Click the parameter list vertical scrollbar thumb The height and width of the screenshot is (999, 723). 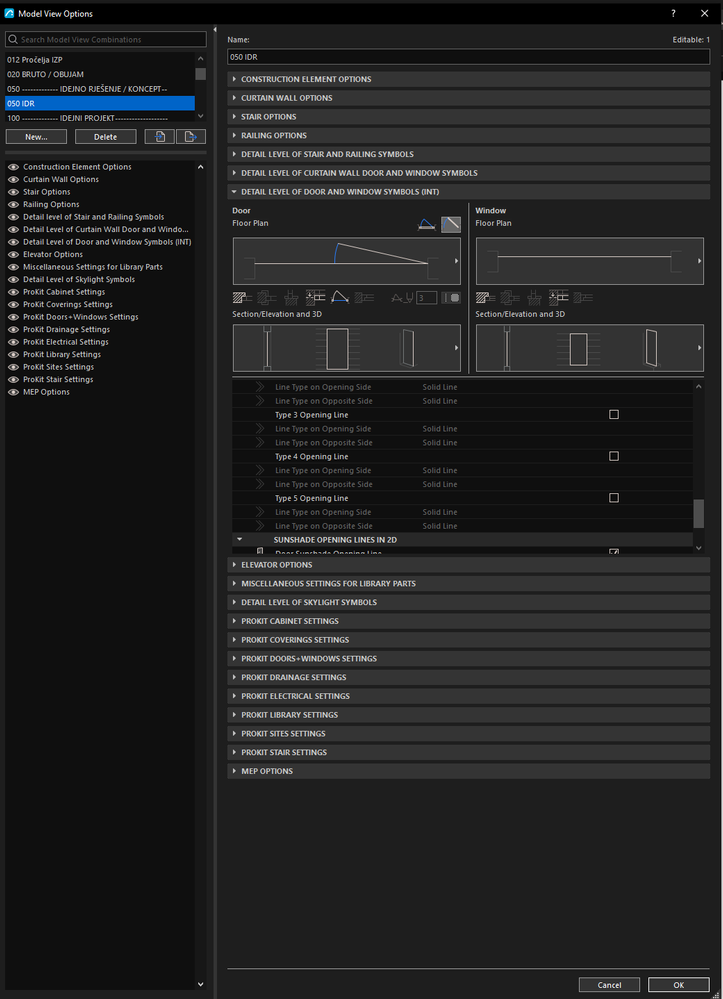[699, 514]
